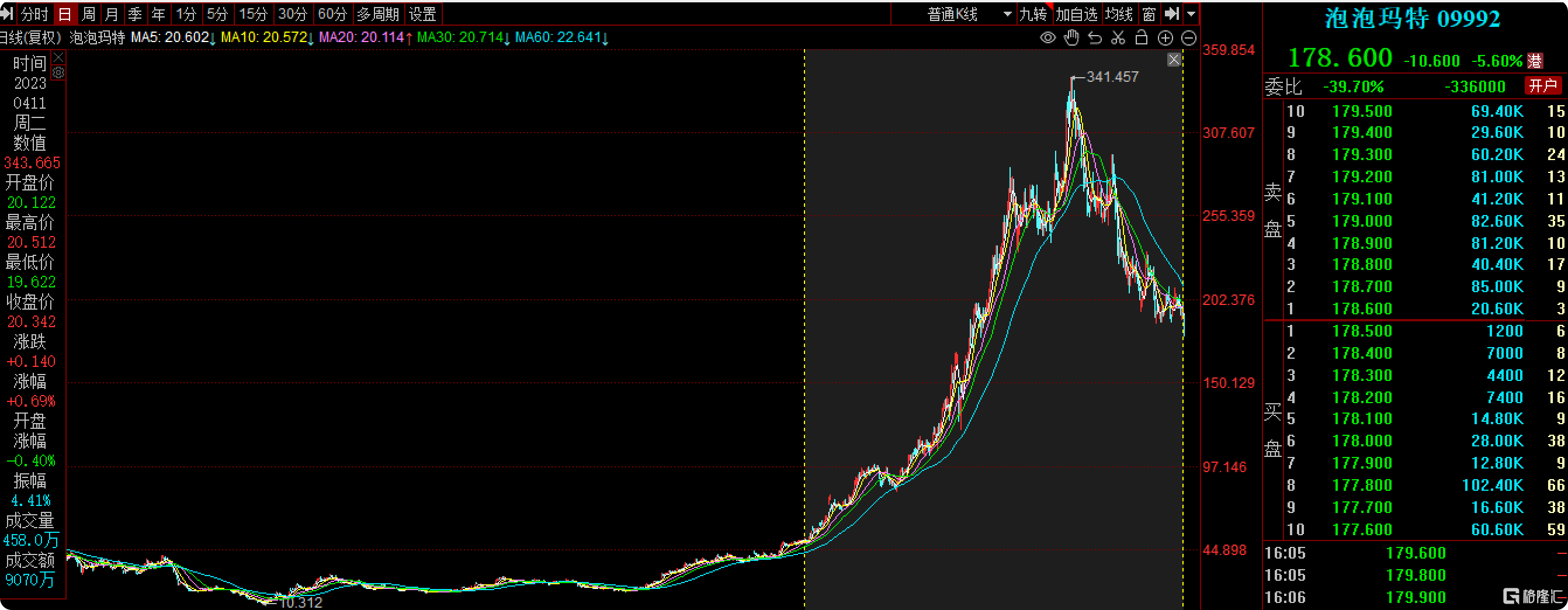Screen dimensions: 1568x610
Task: Expand the top-right toolbar dropdown arrow
Action: (x=1191, y=13)
